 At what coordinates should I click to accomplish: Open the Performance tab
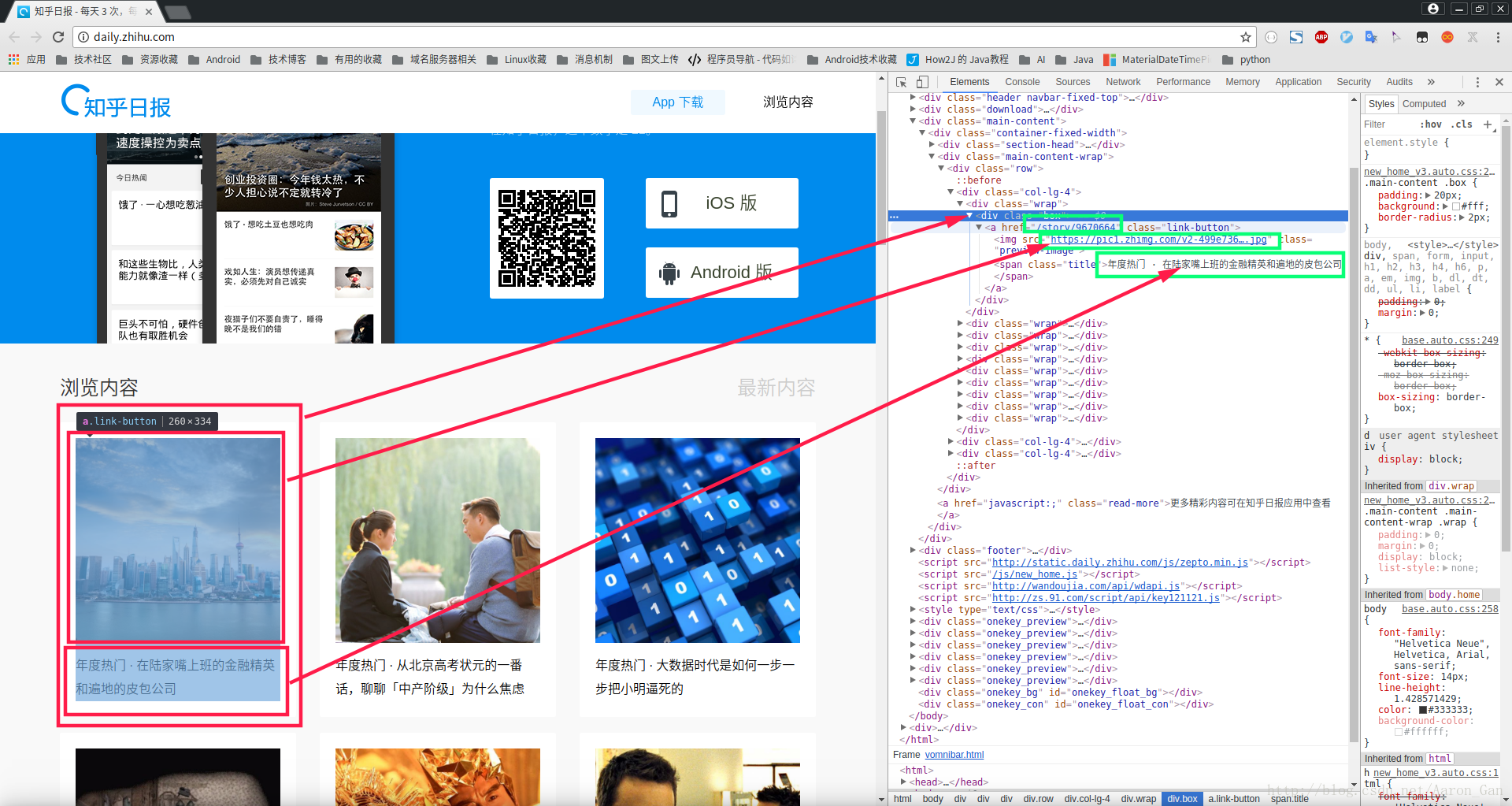(x=1183, y=82)
